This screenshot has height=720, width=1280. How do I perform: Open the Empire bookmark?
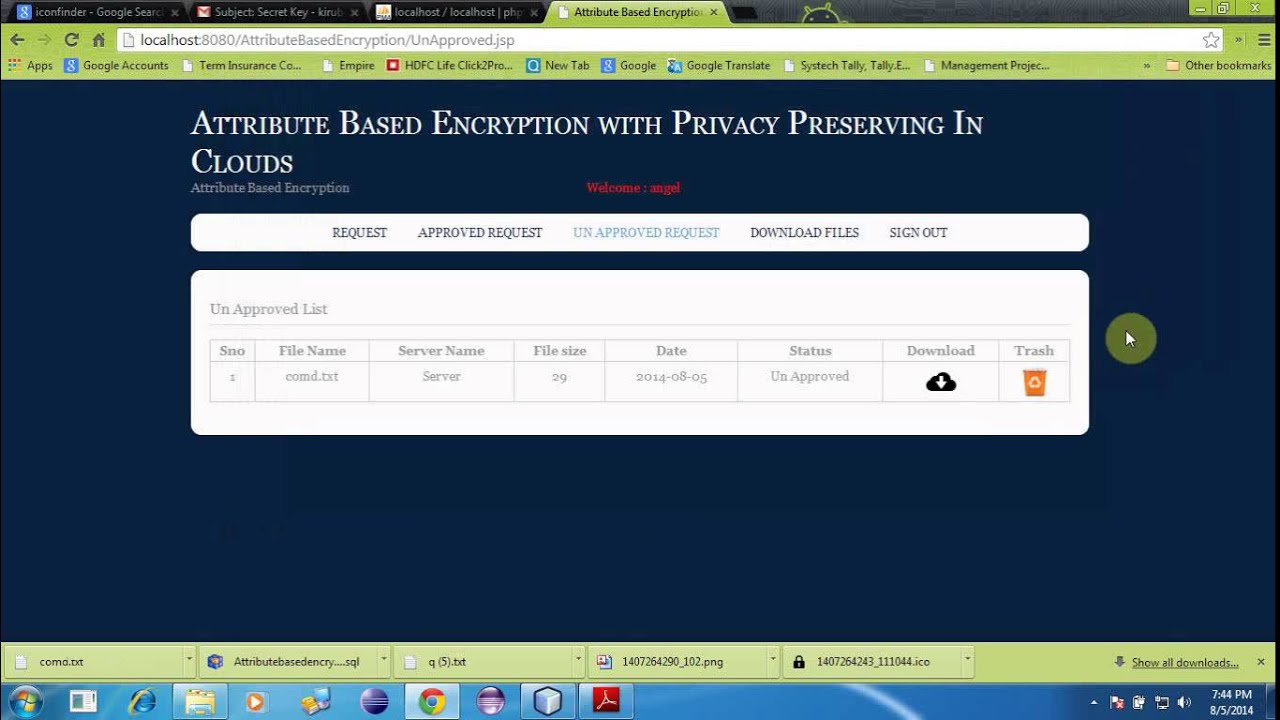click(x=348, y=65)
